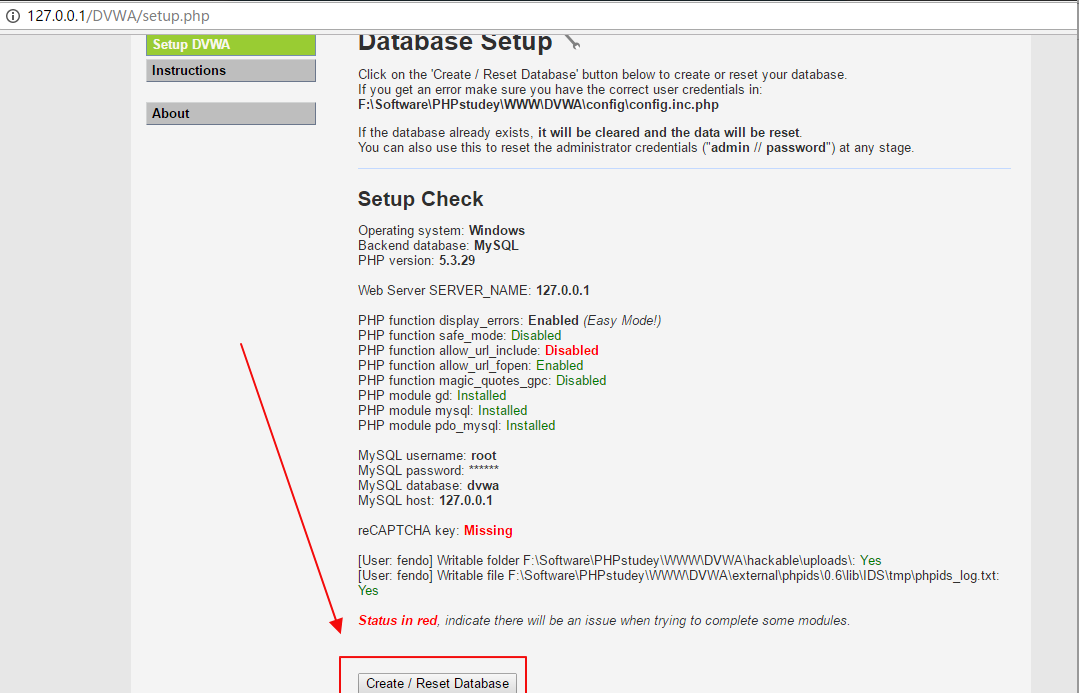This screenshot has height=693, width=1079.
Task: Open the About menu item
Action: tap(231, 114)
